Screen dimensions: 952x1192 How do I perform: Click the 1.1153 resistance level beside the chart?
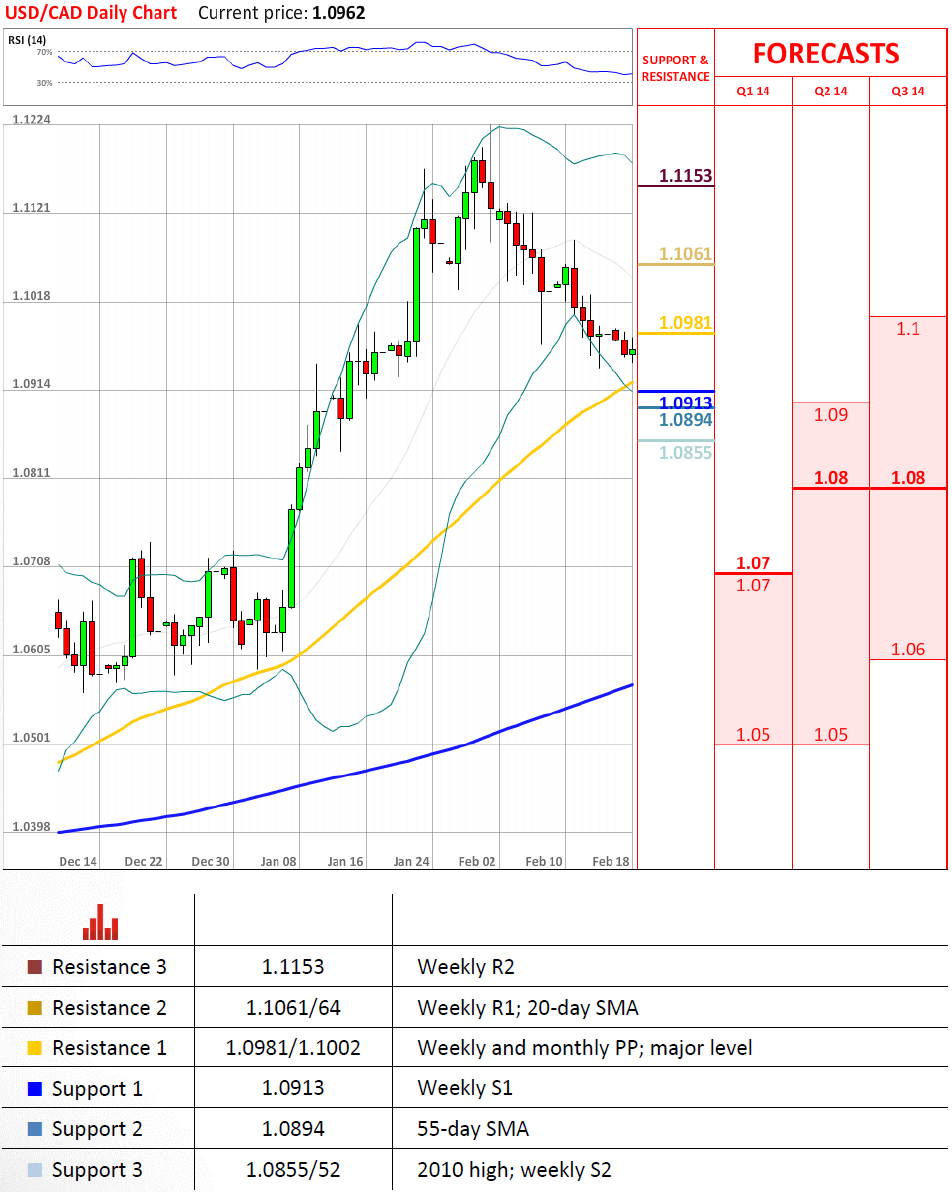point(685,176)
